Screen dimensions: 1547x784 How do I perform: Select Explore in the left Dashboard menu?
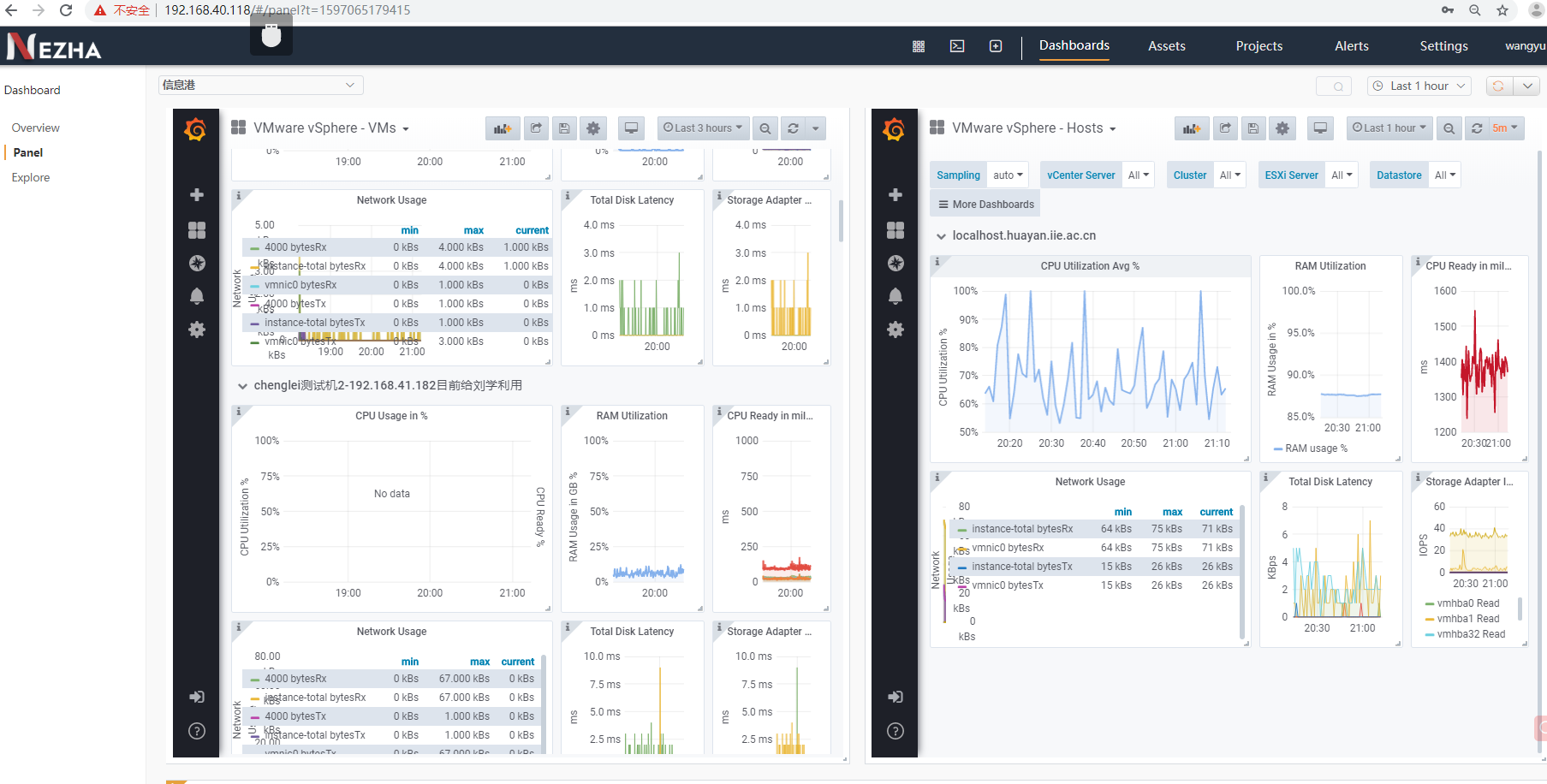[31, 177]
